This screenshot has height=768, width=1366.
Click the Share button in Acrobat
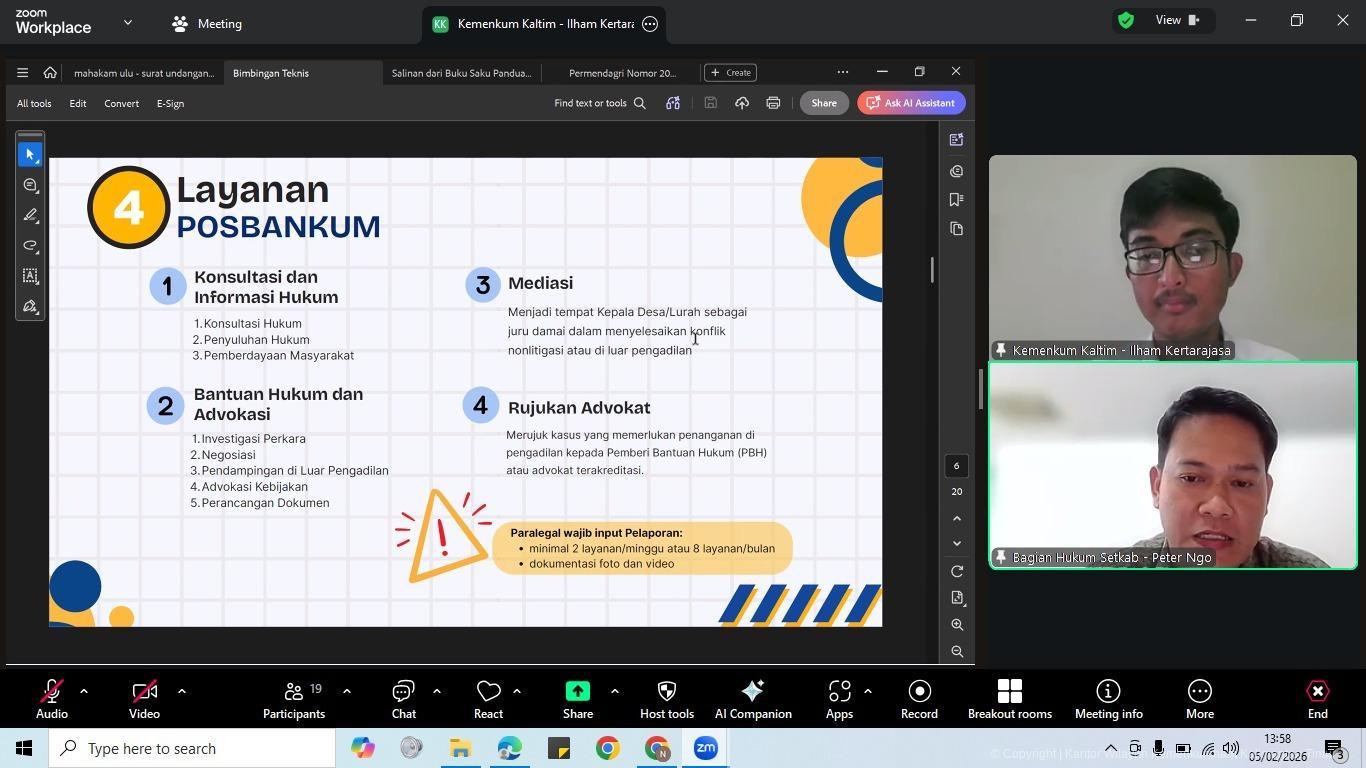pos(823,103)
